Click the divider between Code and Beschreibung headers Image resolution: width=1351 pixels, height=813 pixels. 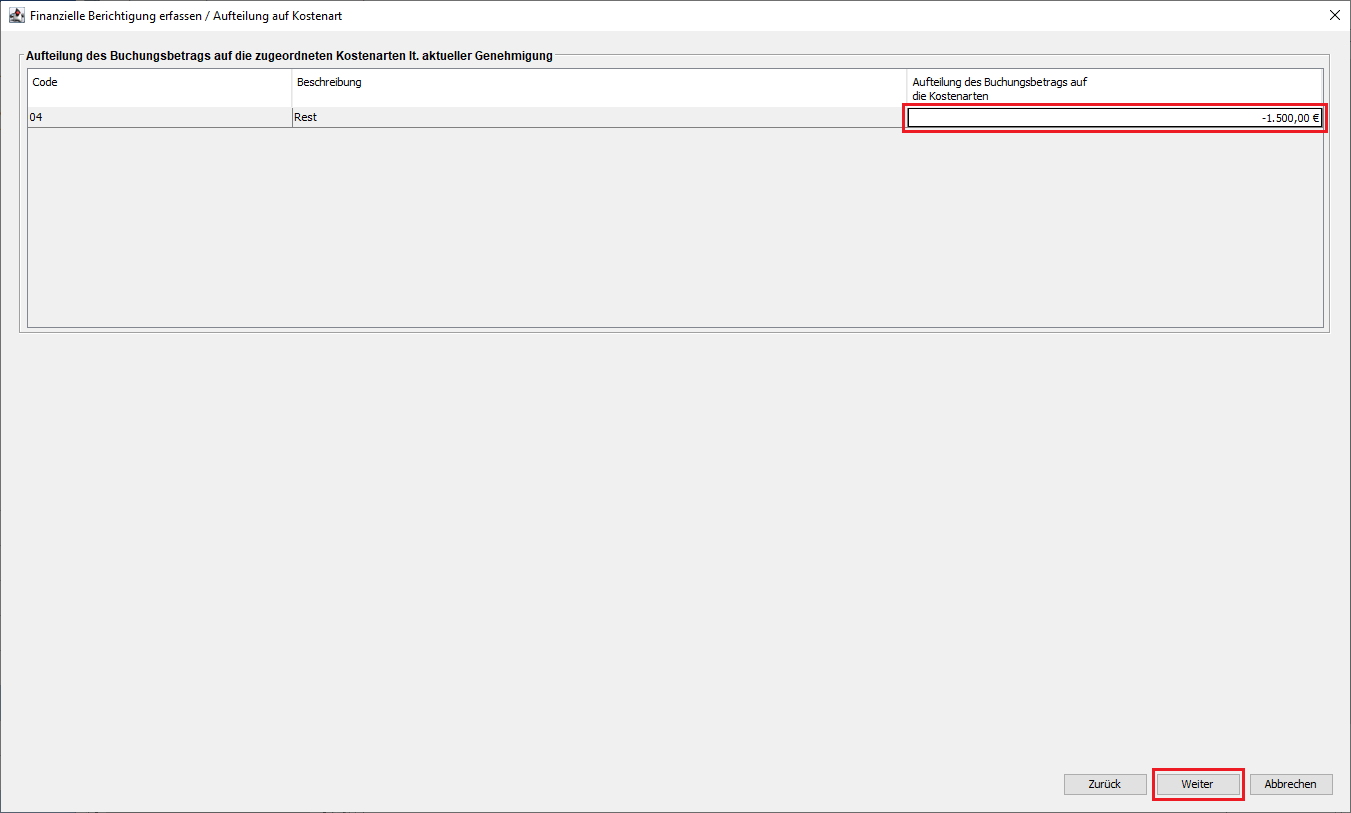click(x=291, y=88)
